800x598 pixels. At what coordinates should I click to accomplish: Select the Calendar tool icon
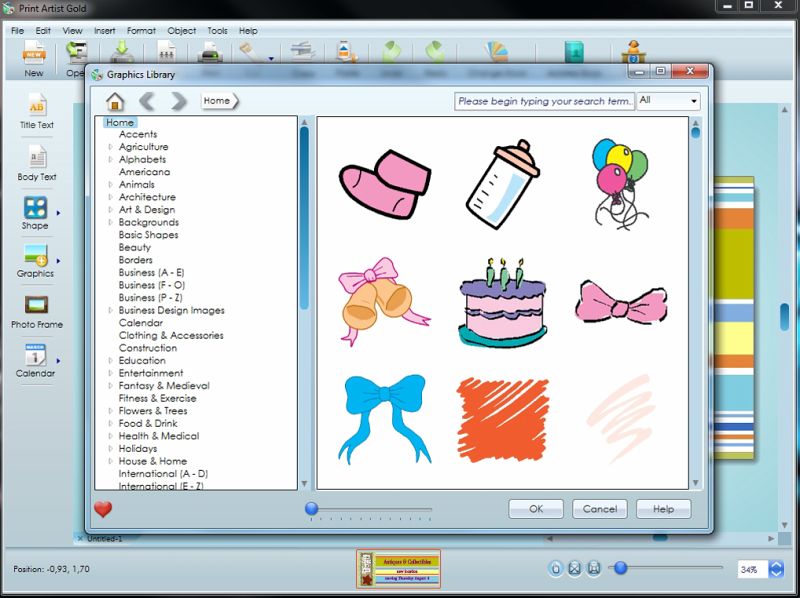click(35, 355)
